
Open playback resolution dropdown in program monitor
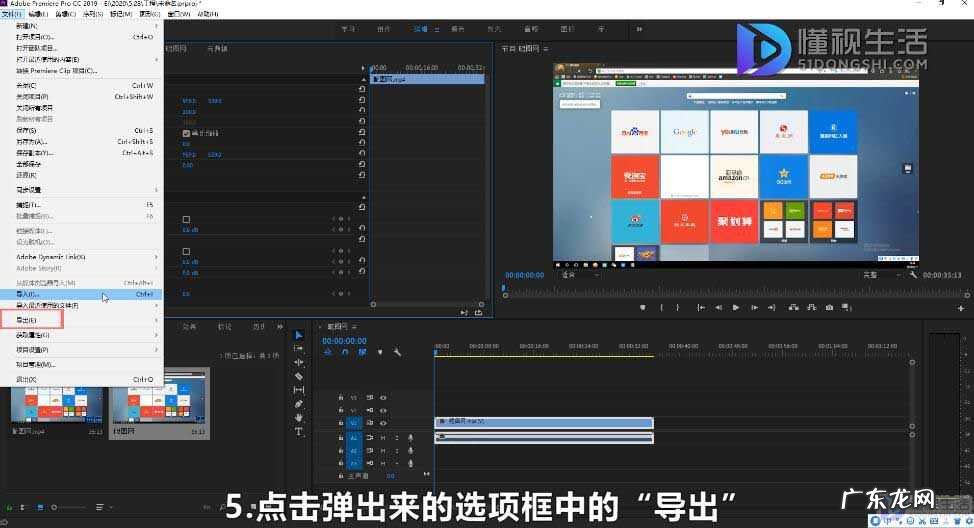[881, 275]
